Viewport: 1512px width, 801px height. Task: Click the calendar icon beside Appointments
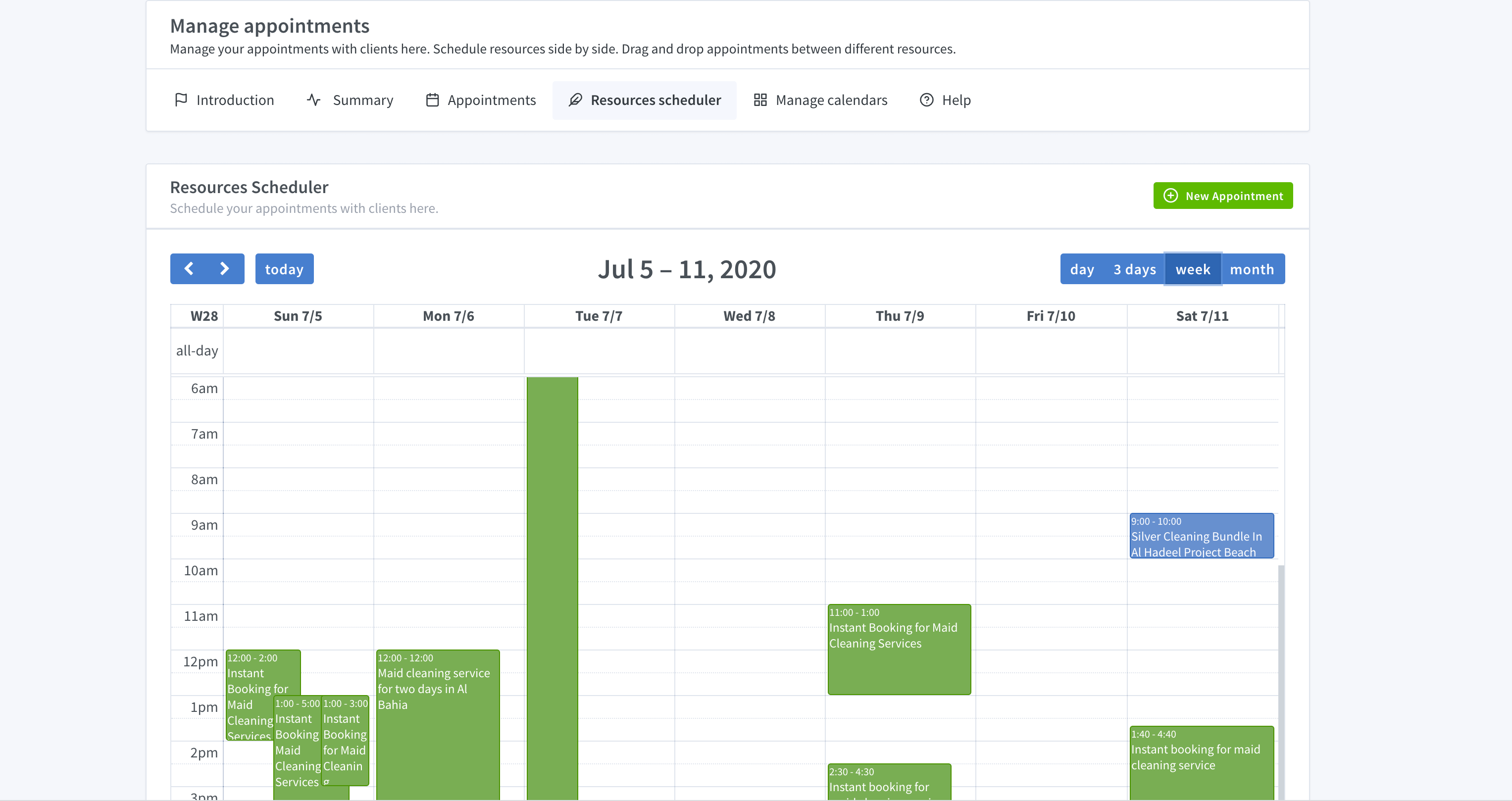point(432,100)
